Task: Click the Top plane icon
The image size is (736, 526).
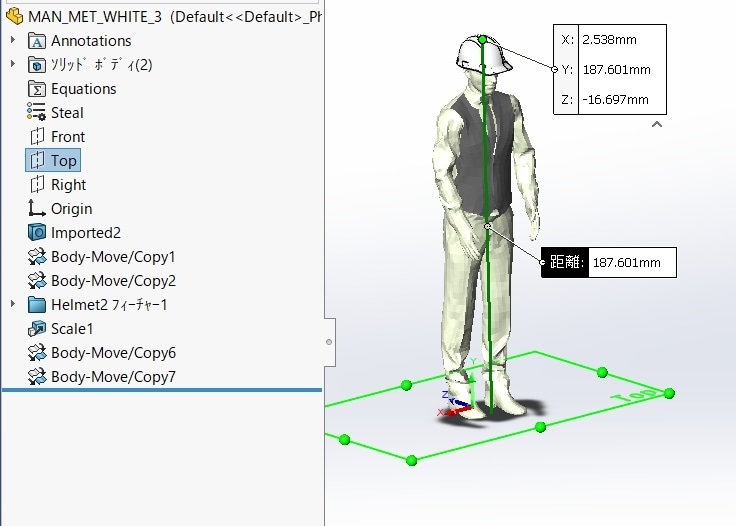Action: pos(37,160)
